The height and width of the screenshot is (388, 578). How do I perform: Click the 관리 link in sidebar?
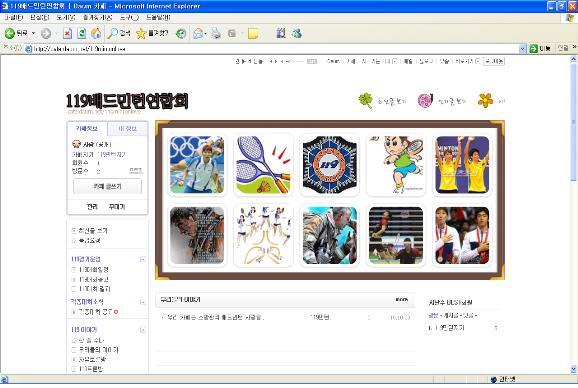coord(92,207)
